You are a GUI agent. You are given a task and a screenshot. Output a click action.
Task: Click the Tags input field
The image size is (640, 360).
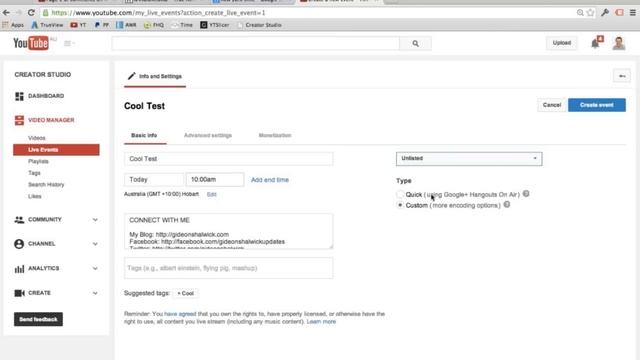(229, 268)
